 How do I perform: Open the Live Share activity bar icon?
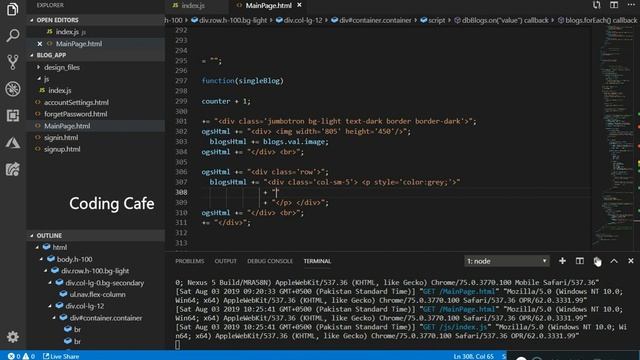pyautogui.click(x=12, y=169)
